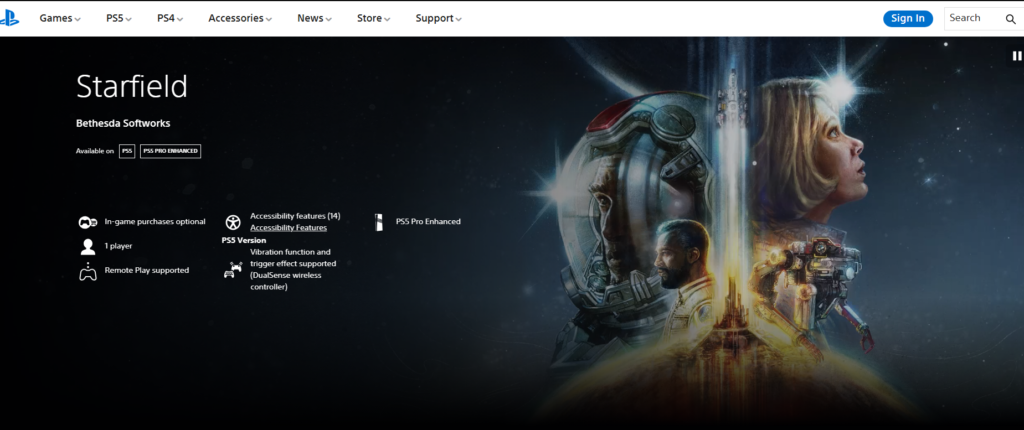Click the in-game purchases controller icon

(88, 222)
